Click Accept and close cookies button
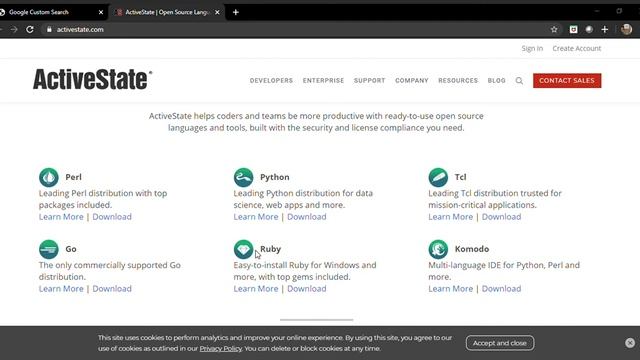This screenshot has height=360, width=640. point(500,343)
